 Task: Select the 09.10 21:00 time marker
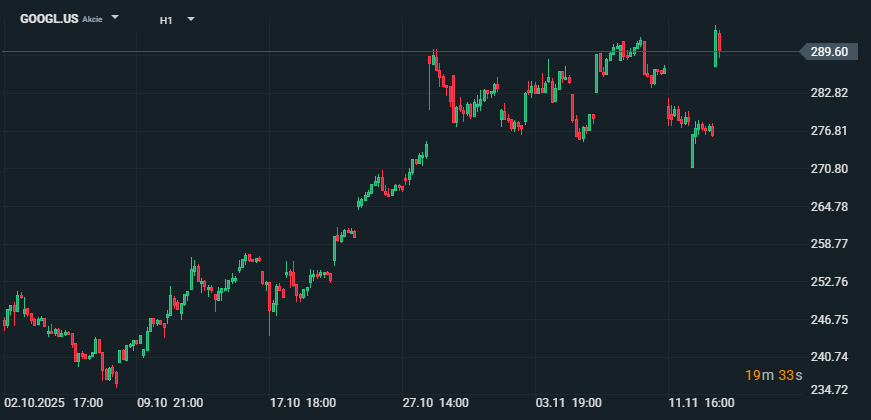click(x=170, y=403)
